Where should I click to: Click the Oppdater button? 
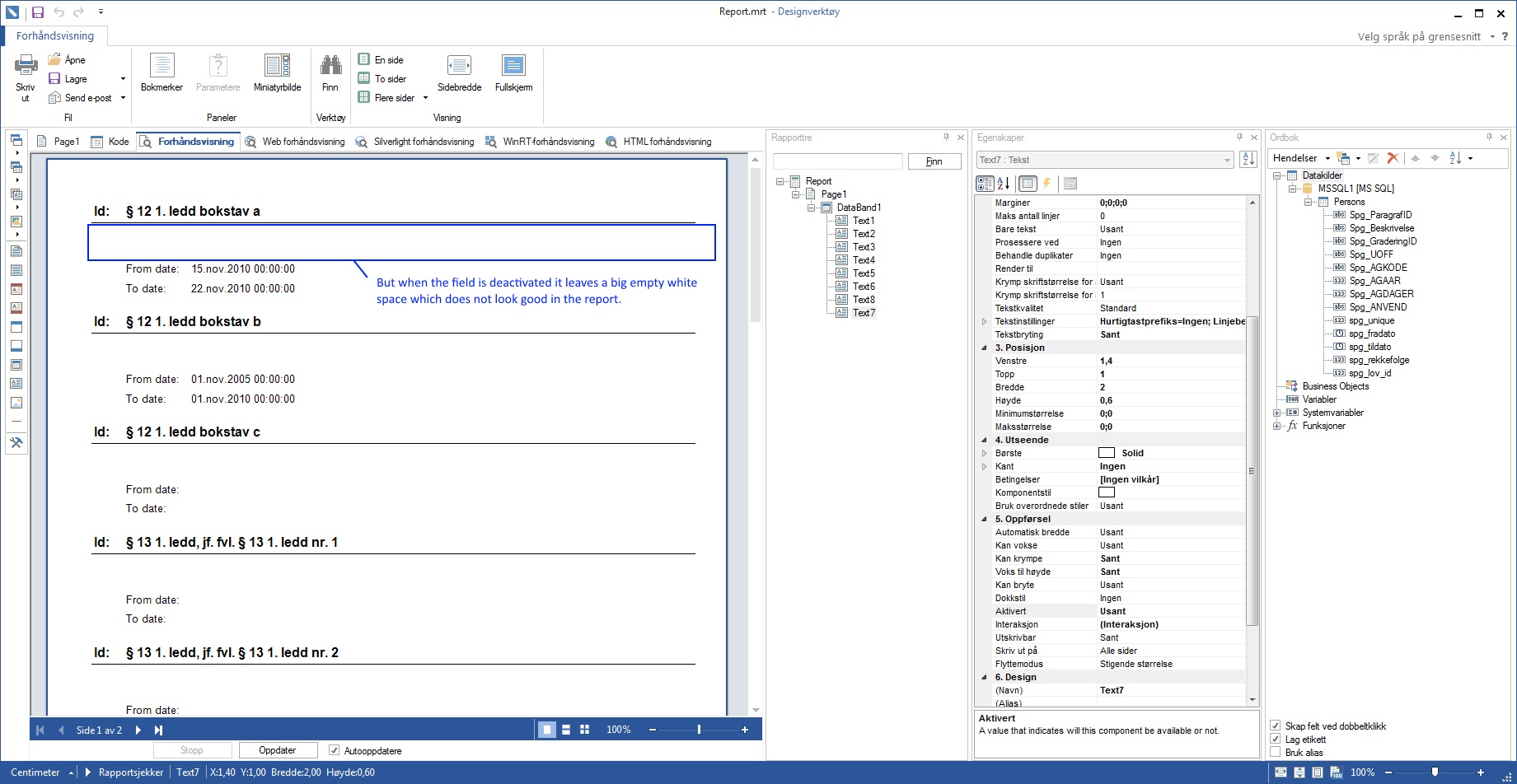(278, 750)
